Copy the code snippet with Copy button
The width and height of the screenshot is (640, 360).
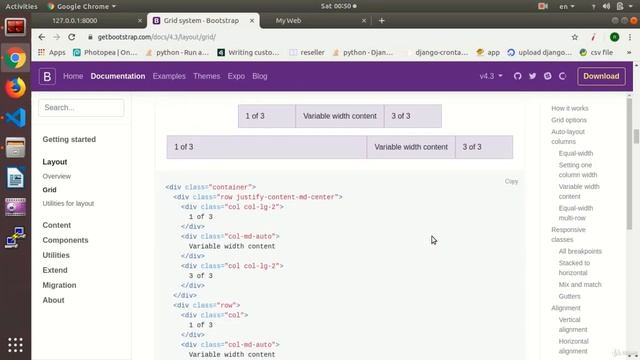pos(511,181)
